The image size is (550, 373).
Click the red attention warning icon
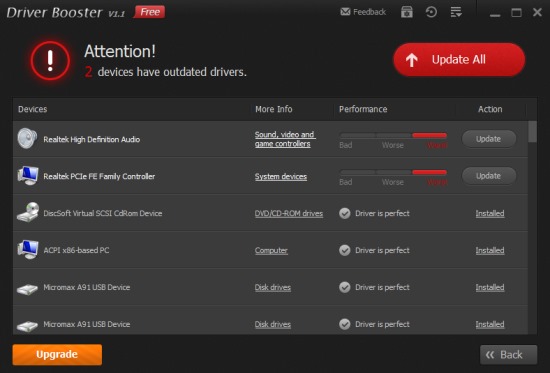tap(50, 61)
